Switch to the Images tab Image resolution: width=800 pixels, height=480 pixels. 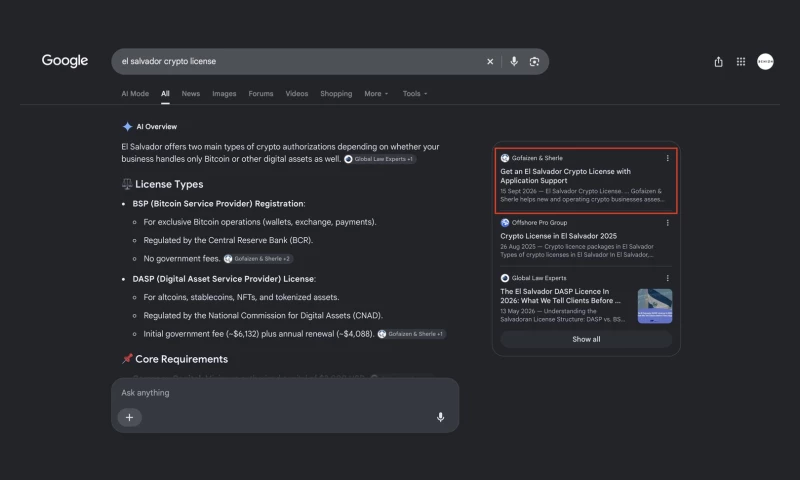point(224,94)
